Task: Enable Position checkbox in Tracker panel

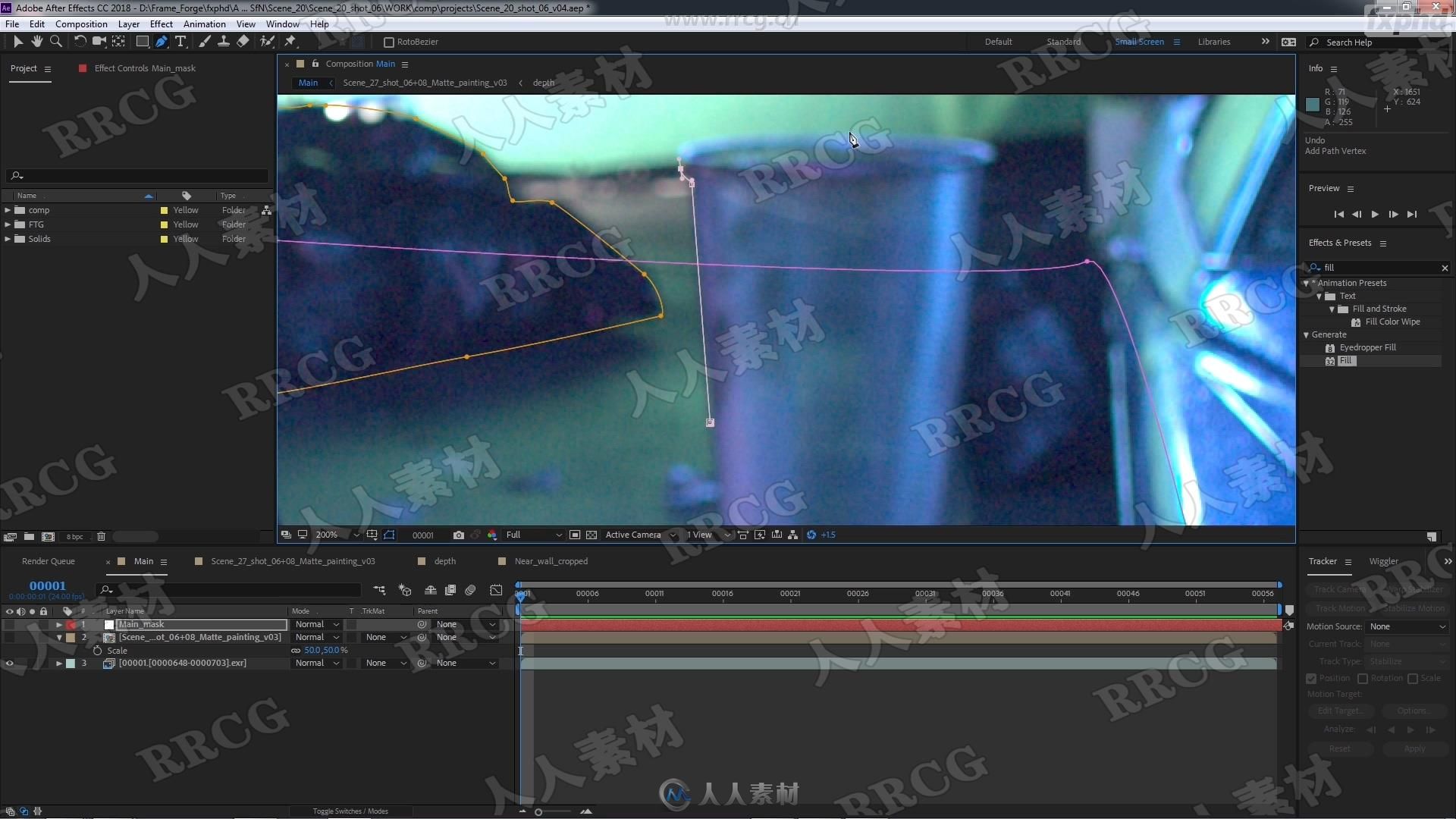Action: 1312,678
